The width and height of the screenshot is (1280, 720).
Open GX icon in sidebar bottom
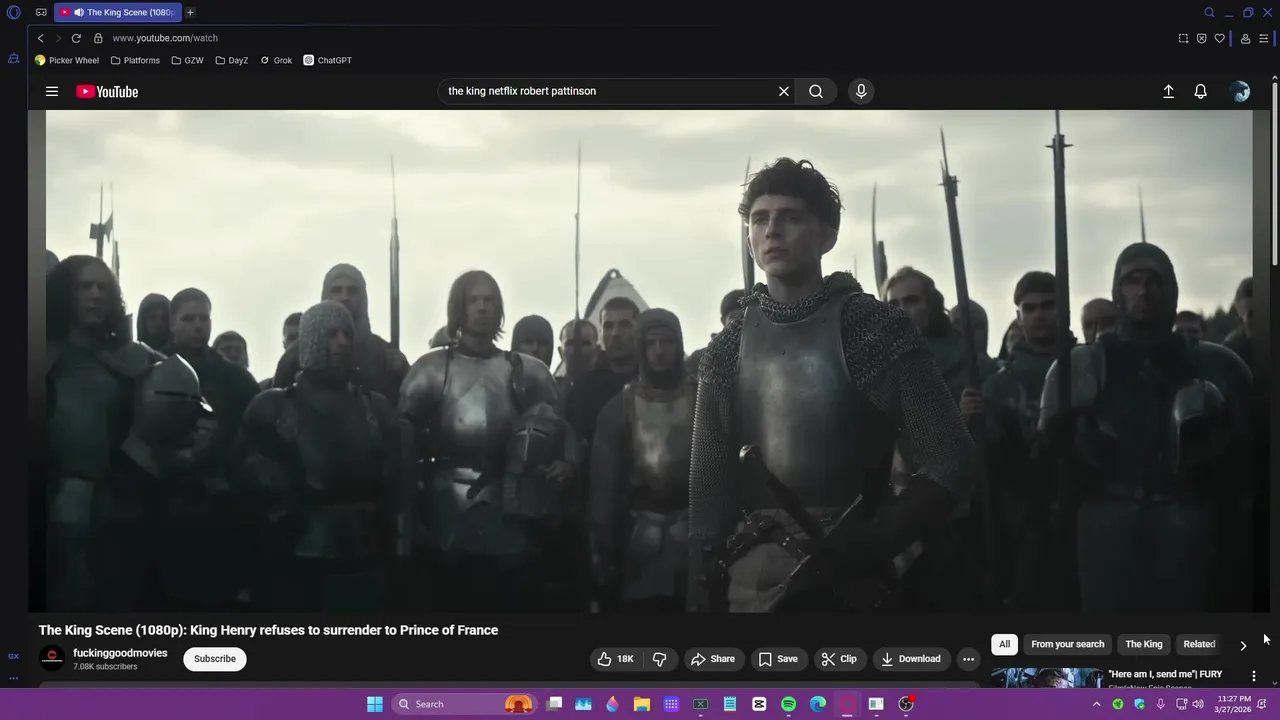click(13, 656)
